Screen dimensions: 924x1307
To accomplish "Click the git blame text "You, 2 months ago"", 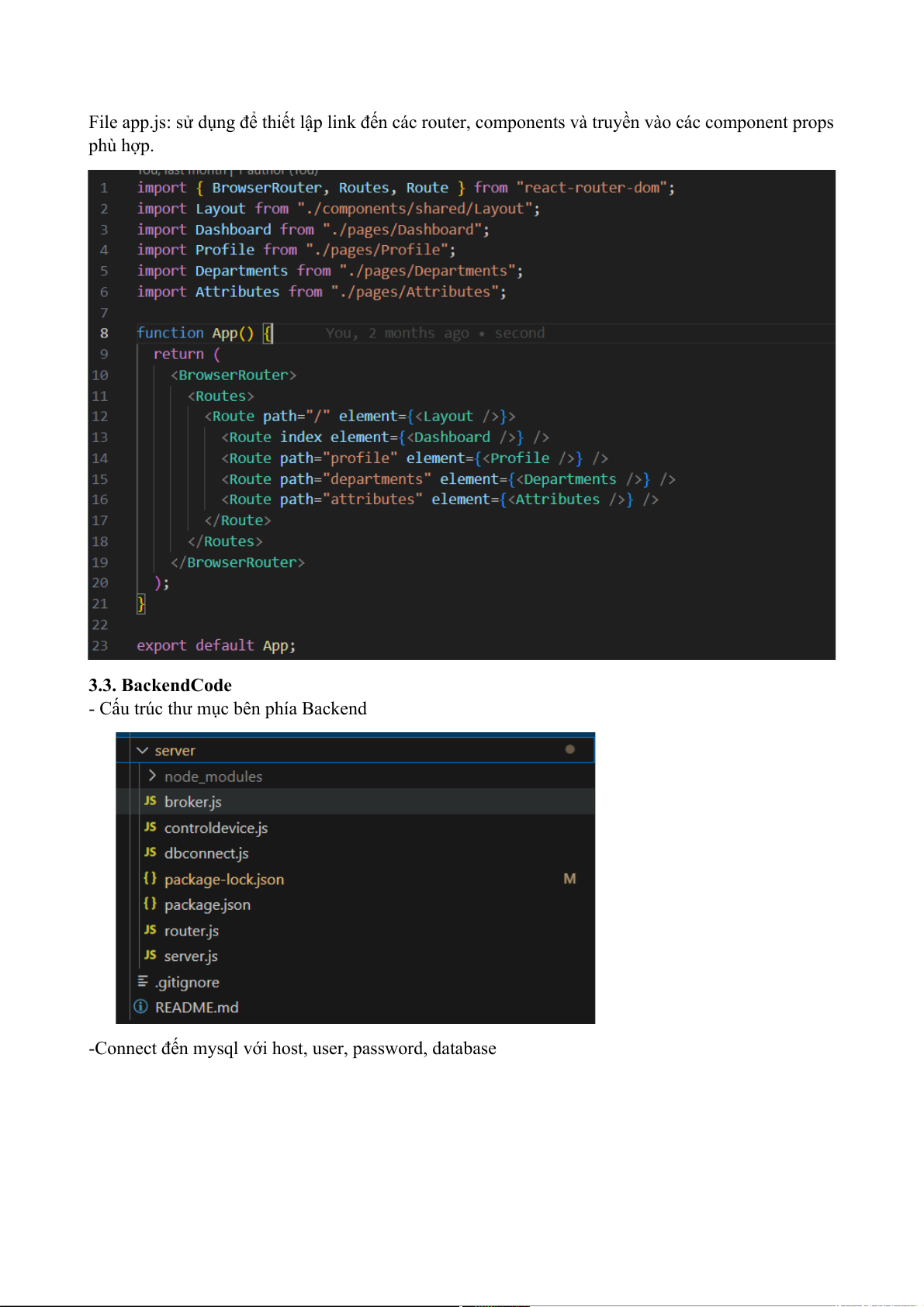I will point(396,333).
